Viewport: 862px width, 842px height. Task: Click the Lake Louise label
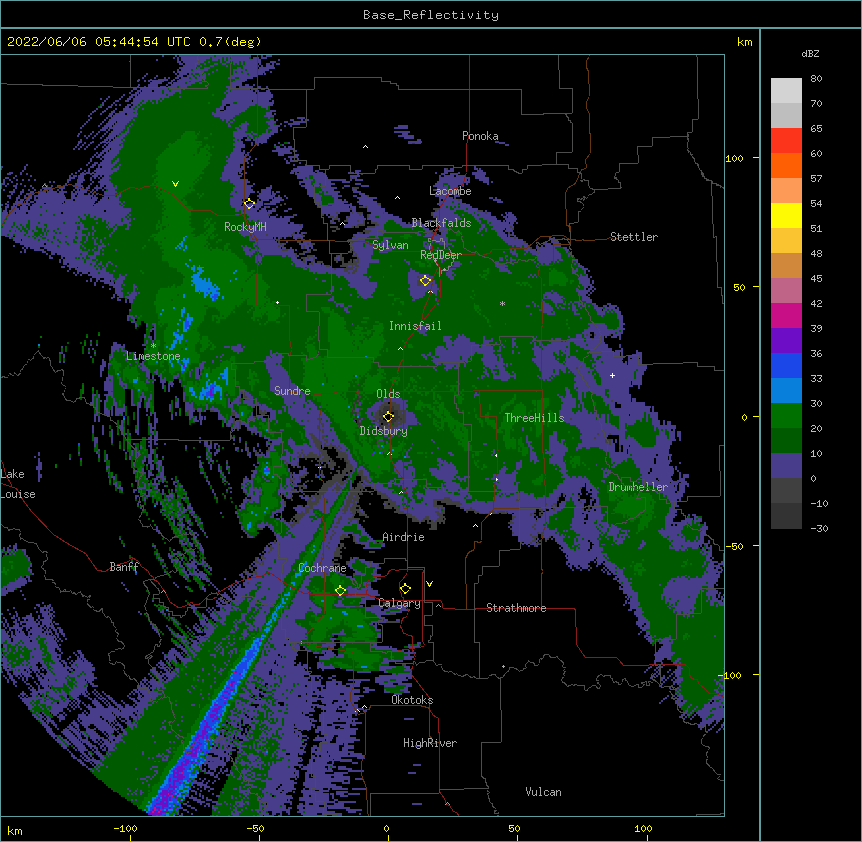(x=18, y=484)
